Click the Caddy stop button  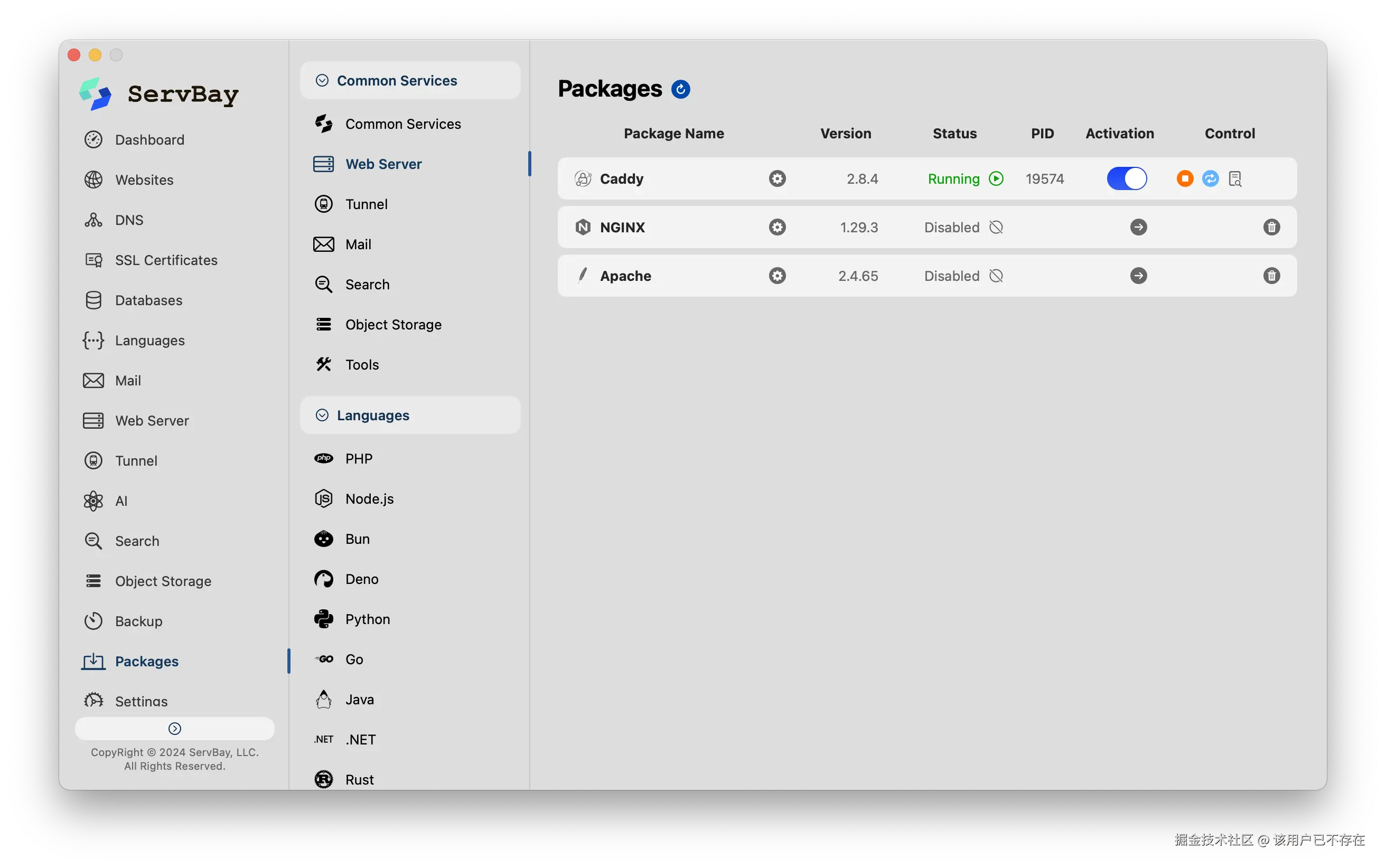click(1184, 178)
